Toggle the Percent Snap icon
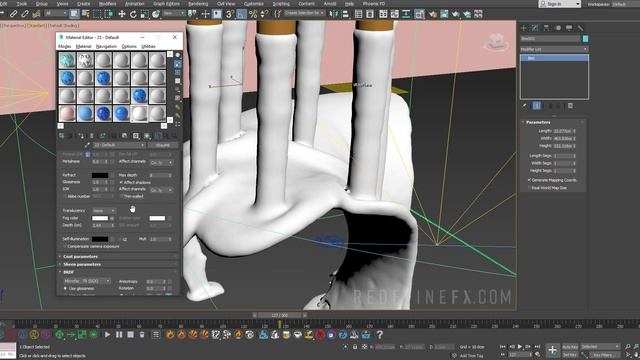Screen dimensions: 640x360 click(253, 14)
